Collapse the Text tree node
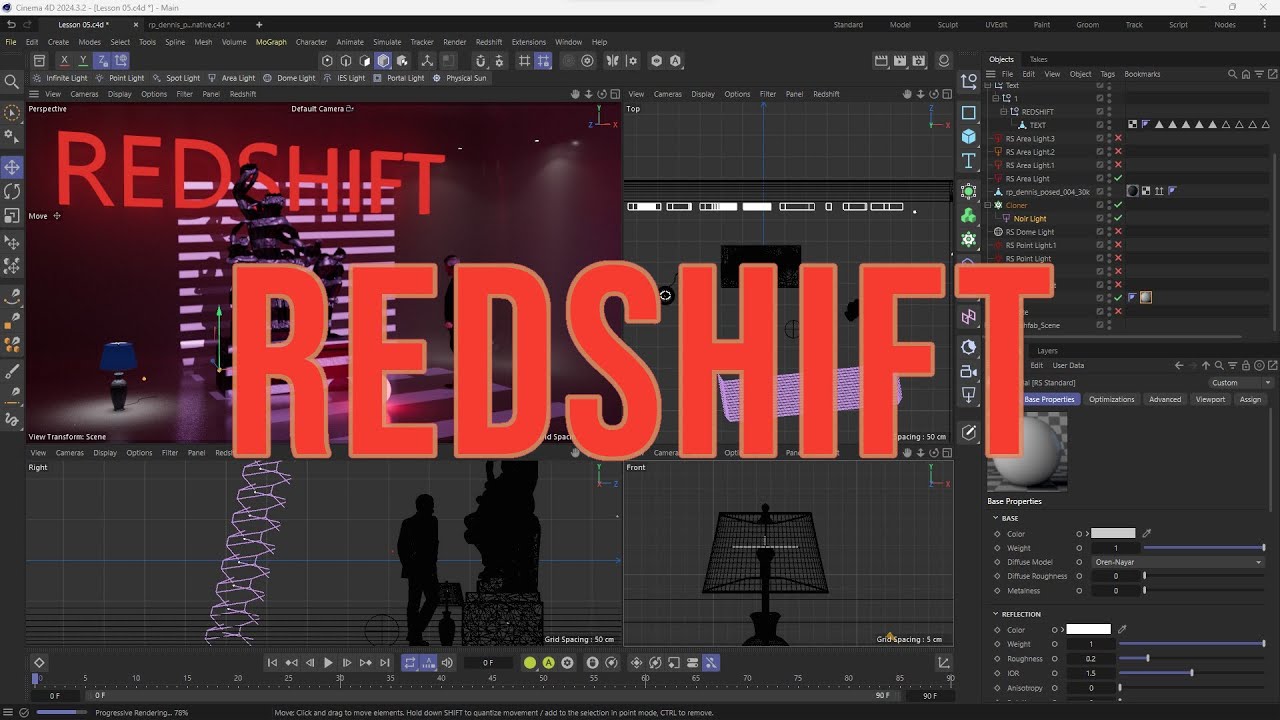The image size is (1280, 720). click(x=988, y=86)
